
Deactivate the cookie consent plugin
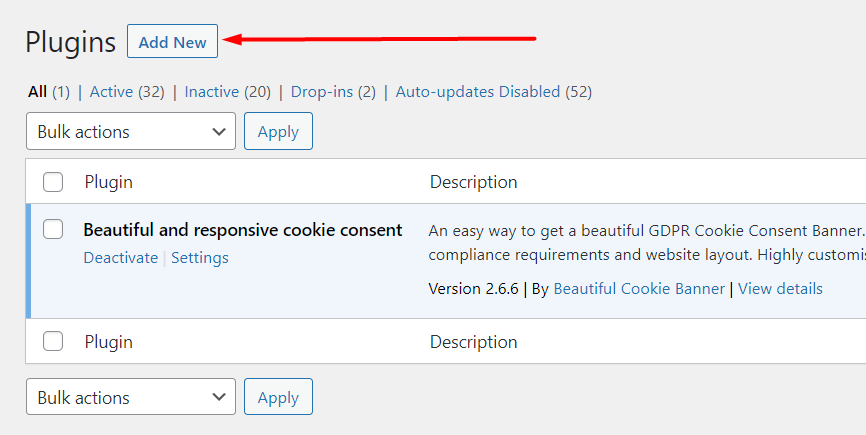point(120,258)
